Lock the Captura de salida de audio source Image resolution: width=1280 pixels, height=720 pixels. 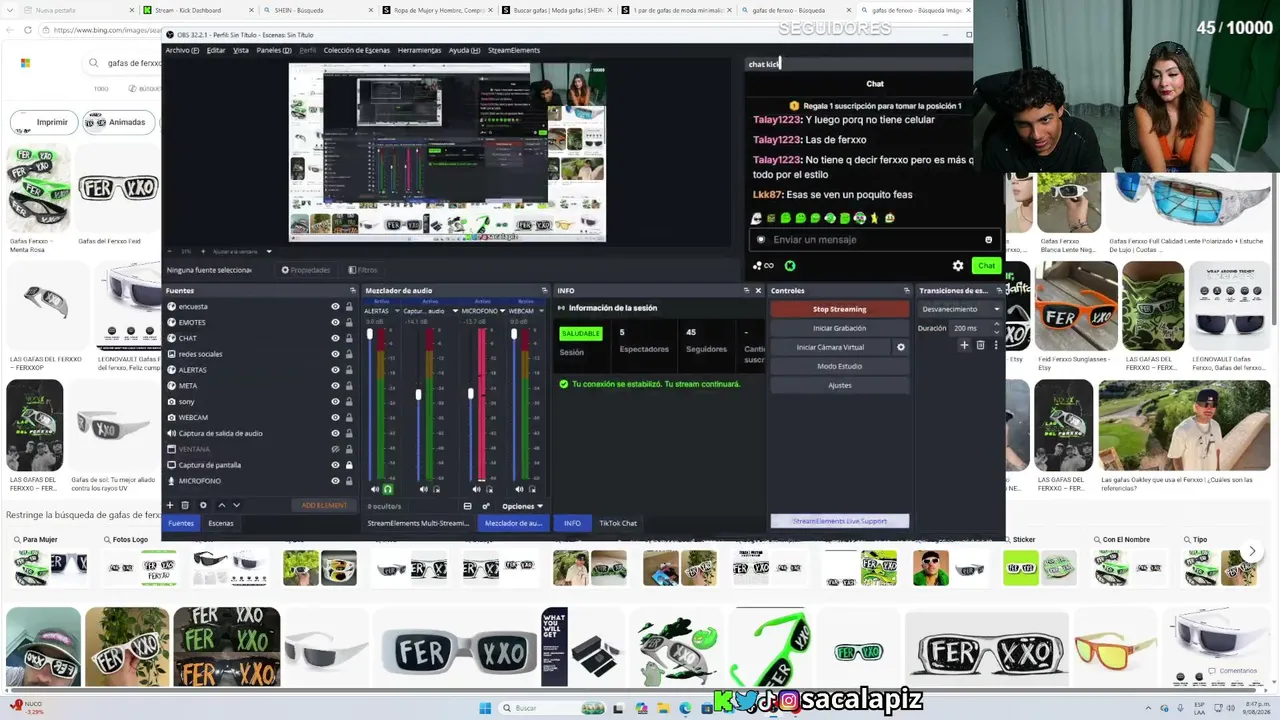(x=349, y=433)
